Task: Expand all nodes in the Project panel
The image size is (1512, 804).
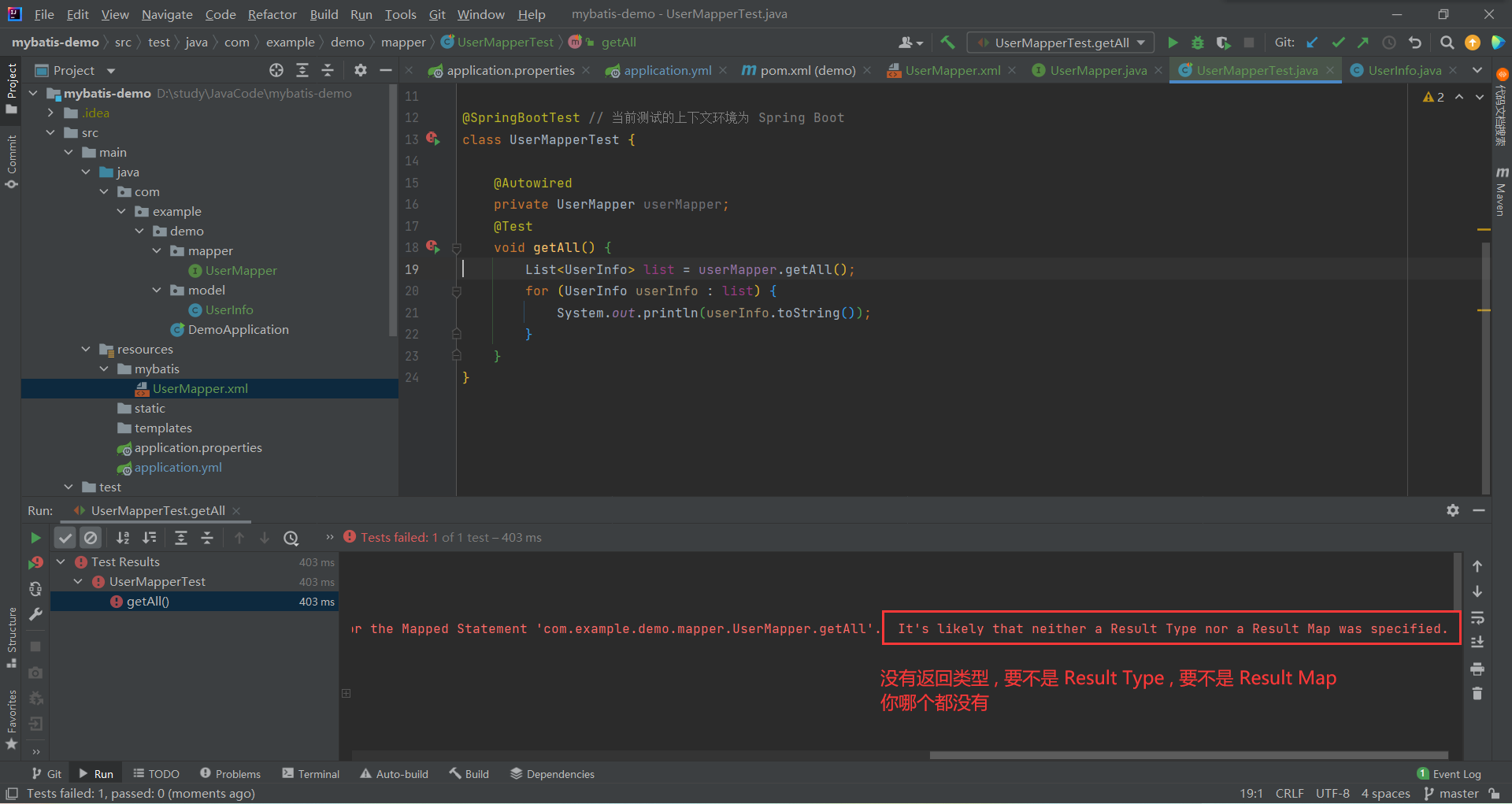Action: pyautogui.click(x=302, y=70)
